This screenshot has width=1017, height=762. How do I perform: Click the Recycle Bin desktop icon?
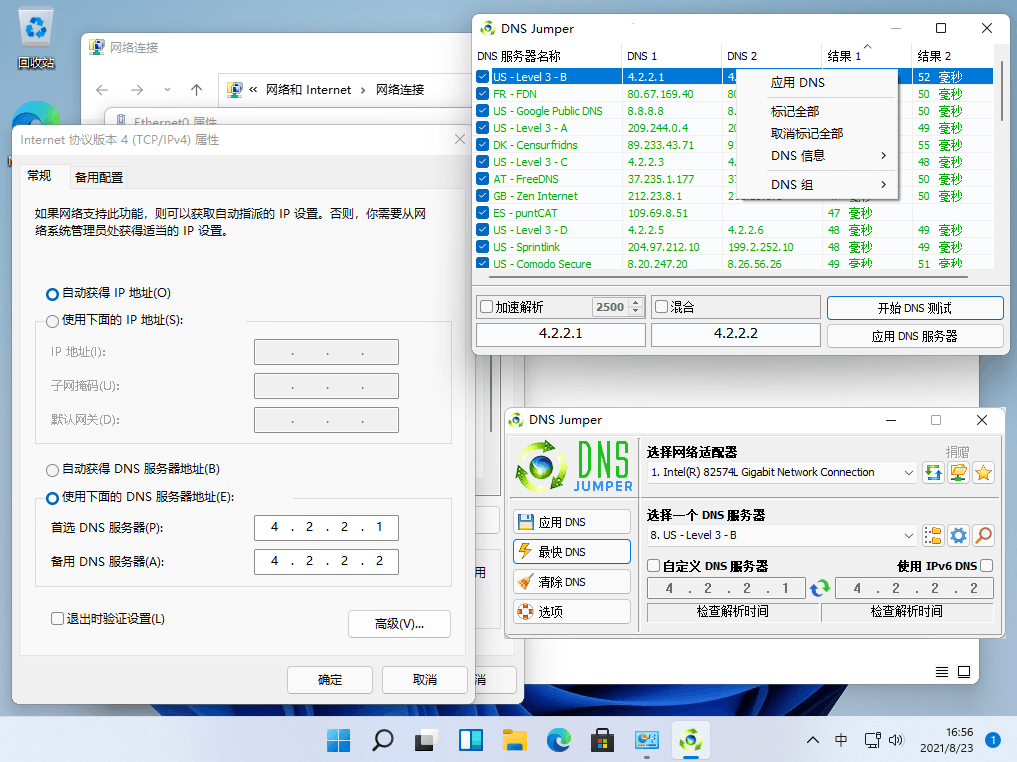[36, 39]
